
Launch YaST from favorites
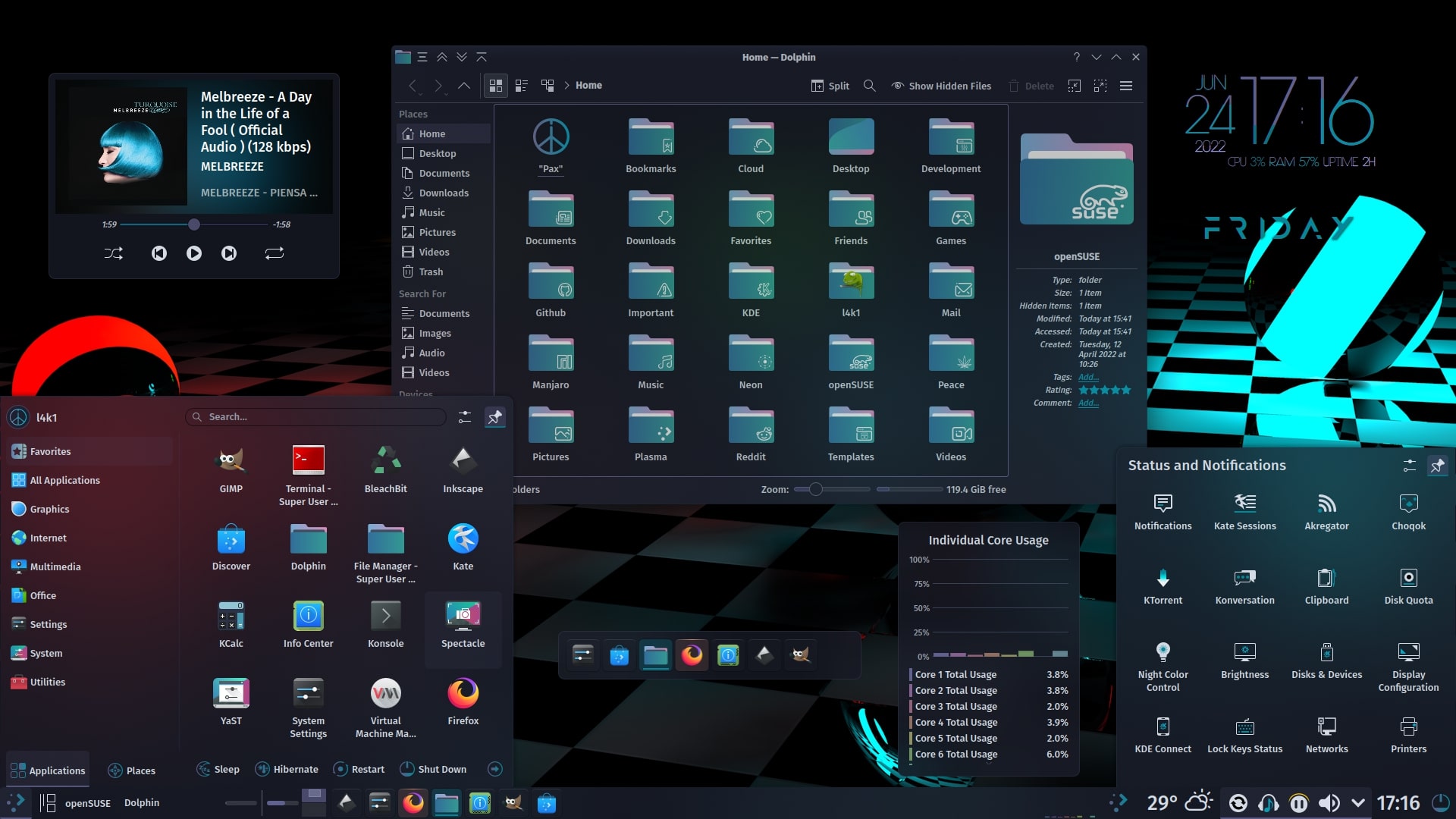(231, 702)
